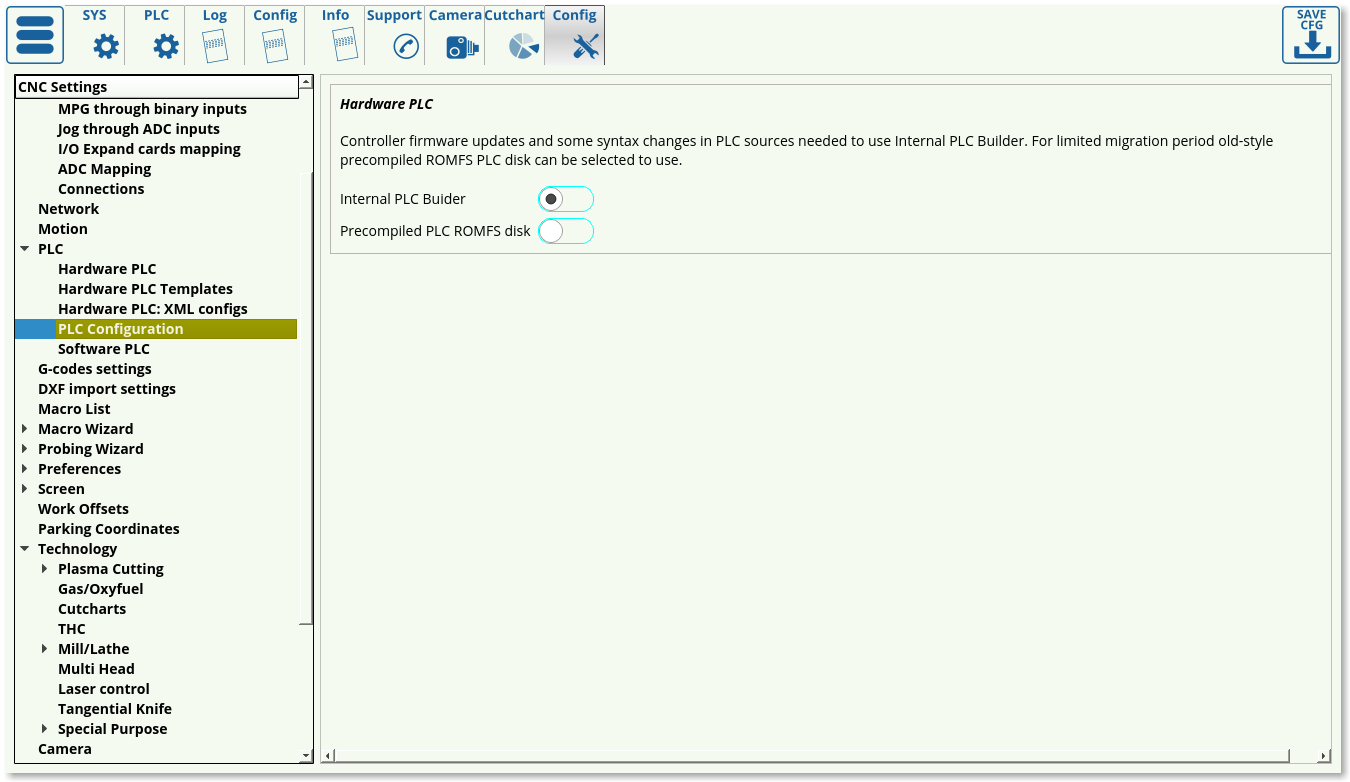This screenshot has height=782, width=1350.
Task: Open G-codes settings in tree
Action: 95,369
